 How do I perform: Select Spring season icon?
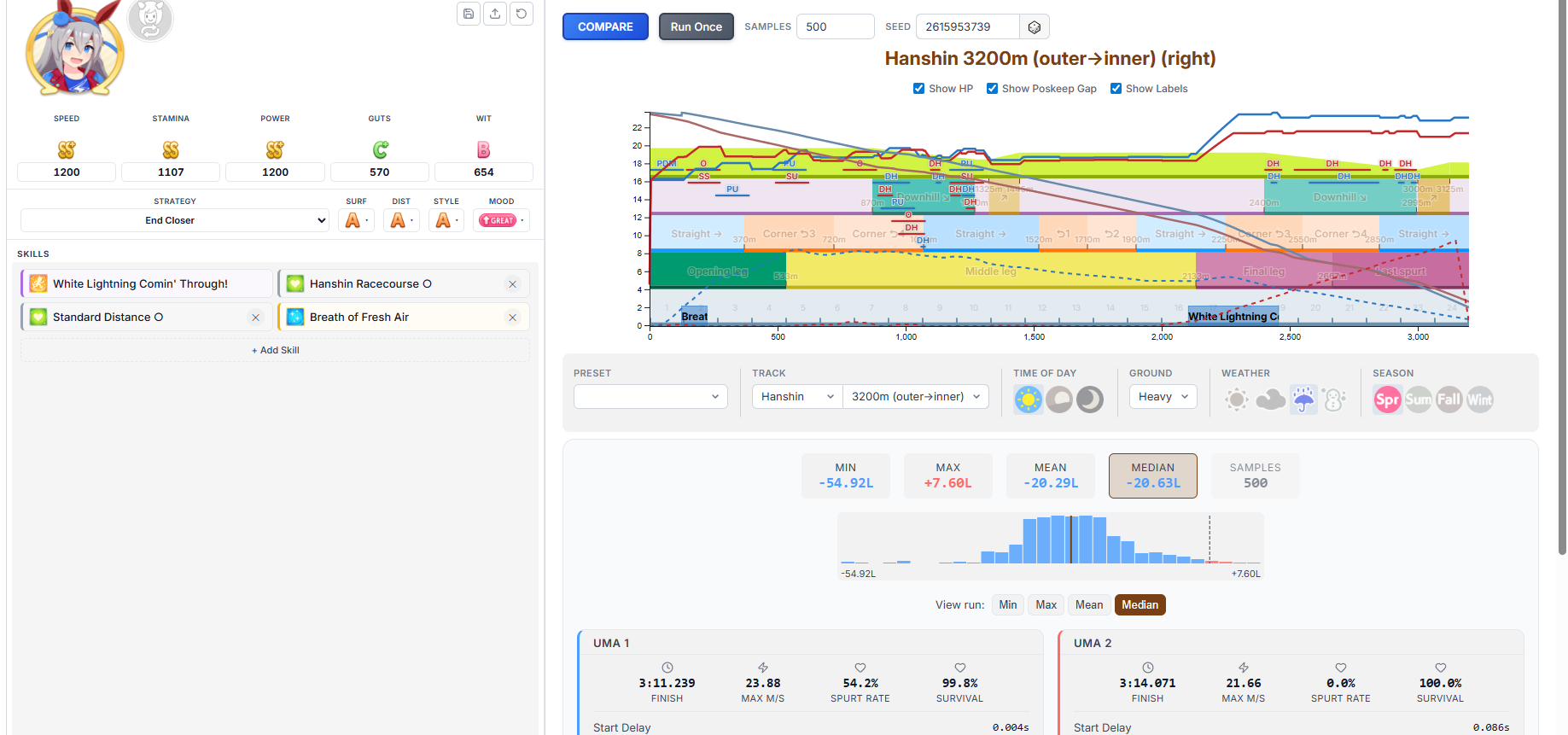[1388, 400]
